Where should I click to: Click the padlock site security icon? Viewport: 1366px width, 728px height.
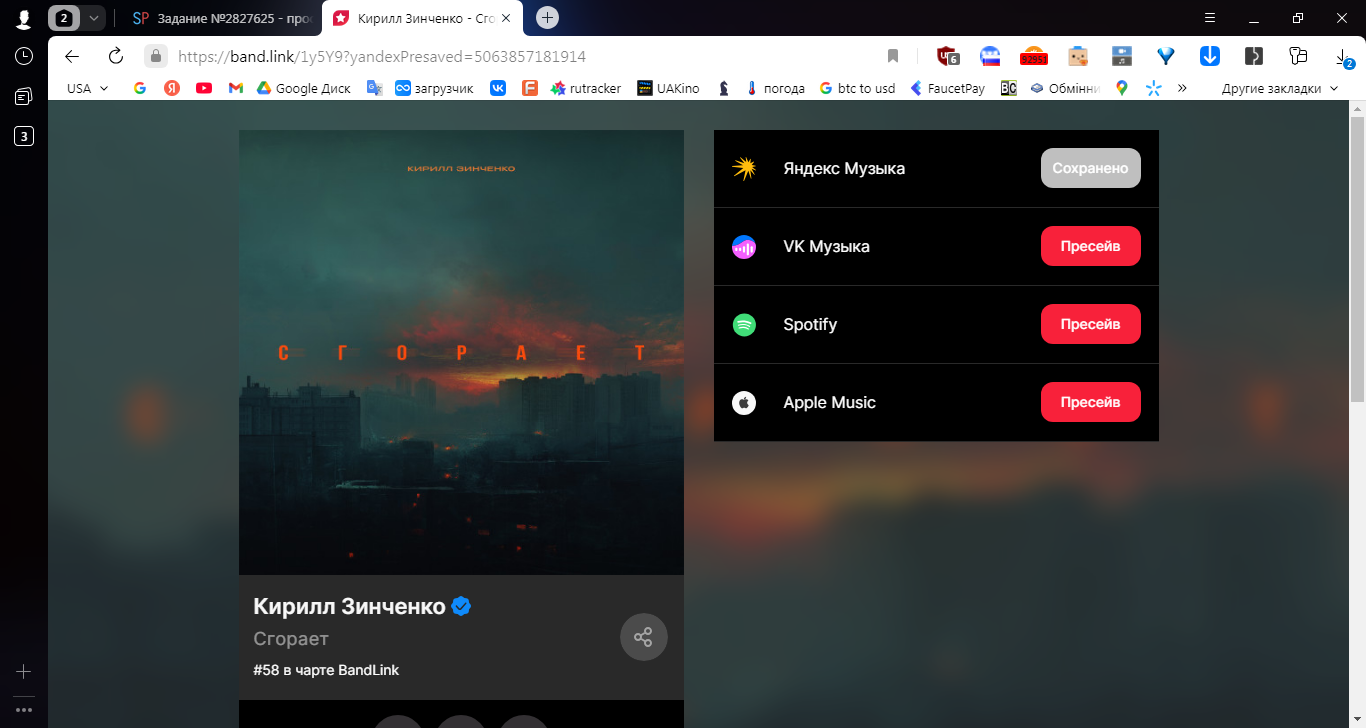[x=155, y=56]
